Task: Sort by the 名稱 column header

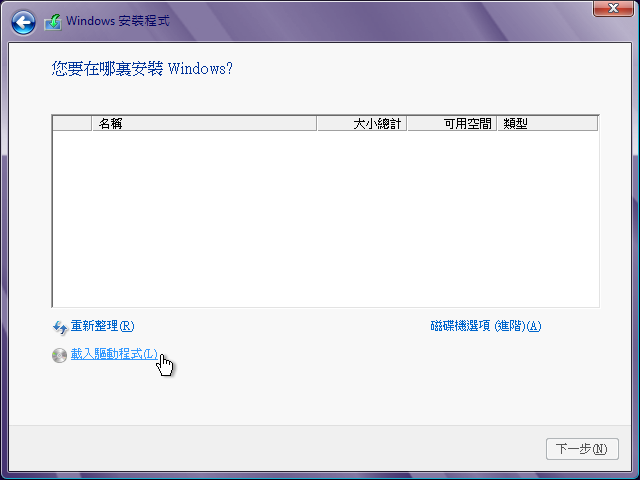Action: pos(204,123)
